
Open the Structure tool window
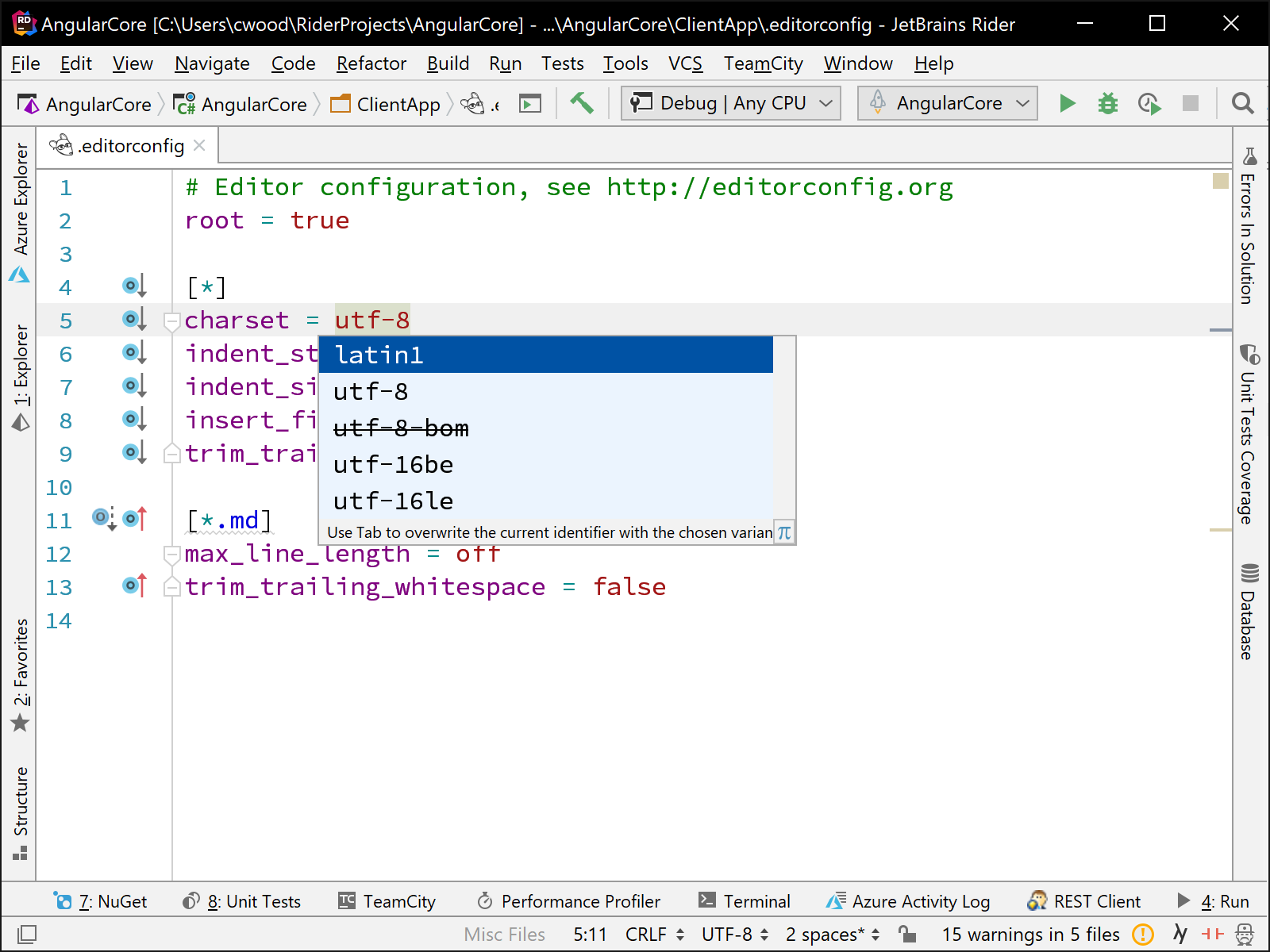[x=21, y=813]
